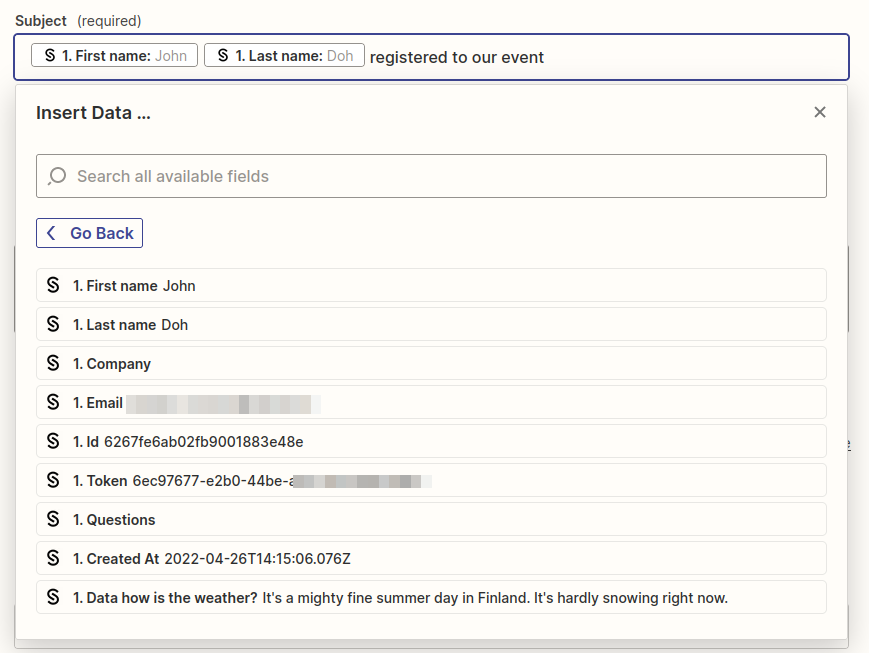
Task: Insert the Id field value
Action: 430,440
